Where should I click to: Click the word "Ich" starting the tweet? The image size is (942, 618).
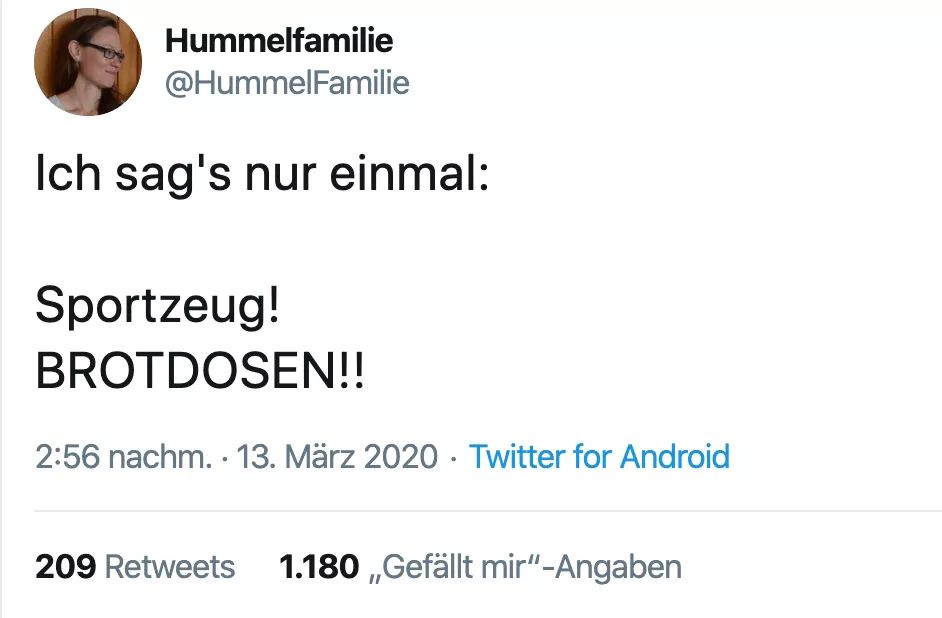(69, 175)
